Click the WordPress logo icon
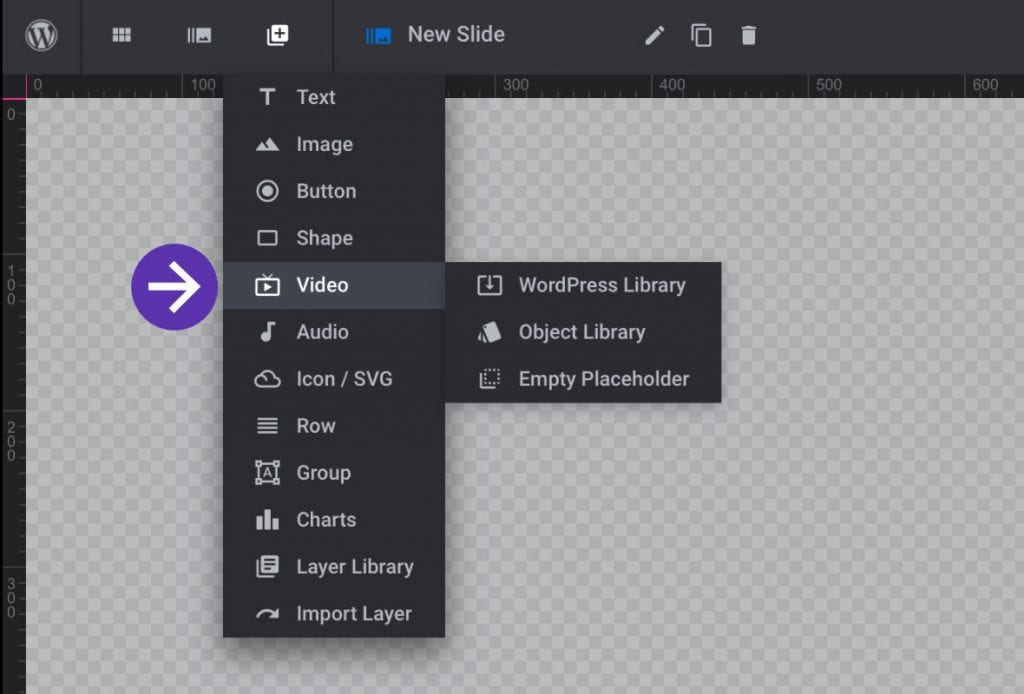1024x694 pixels. point(40,36)
